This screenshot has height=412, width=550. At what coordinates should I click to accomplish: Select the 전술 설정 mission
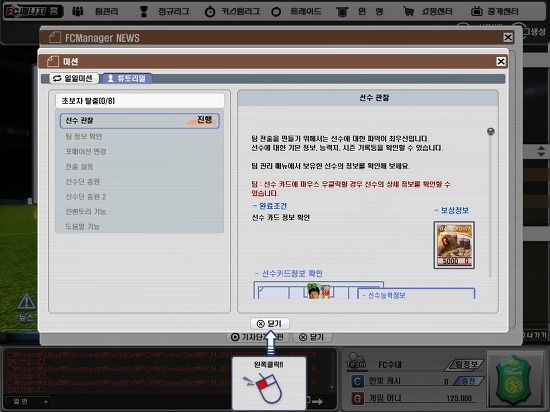point(79,167)
